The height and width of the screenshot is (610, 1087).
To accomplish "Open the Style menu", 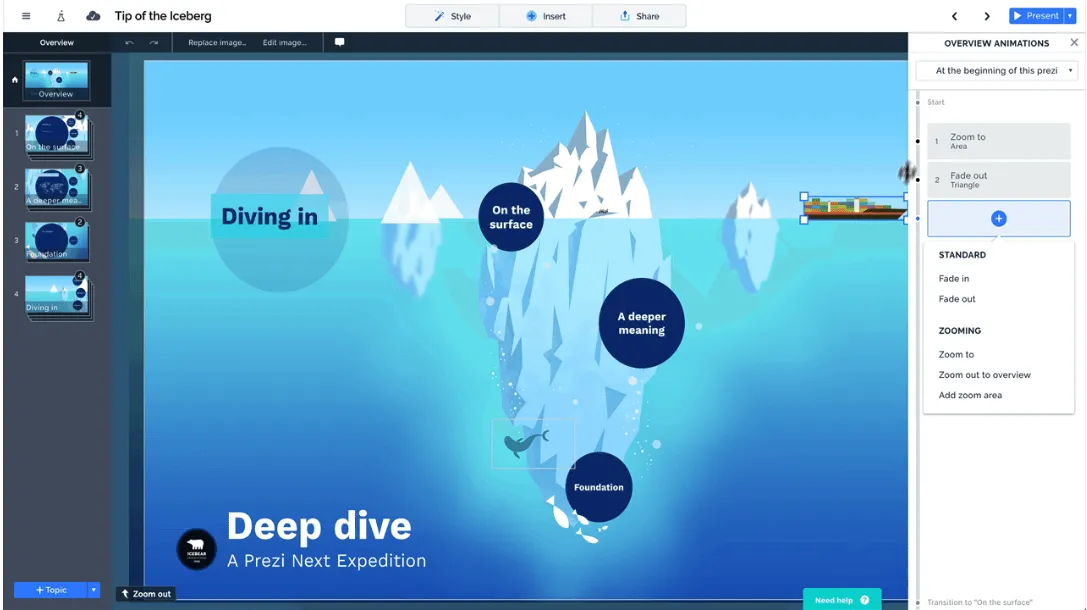I will pos(452,16).
